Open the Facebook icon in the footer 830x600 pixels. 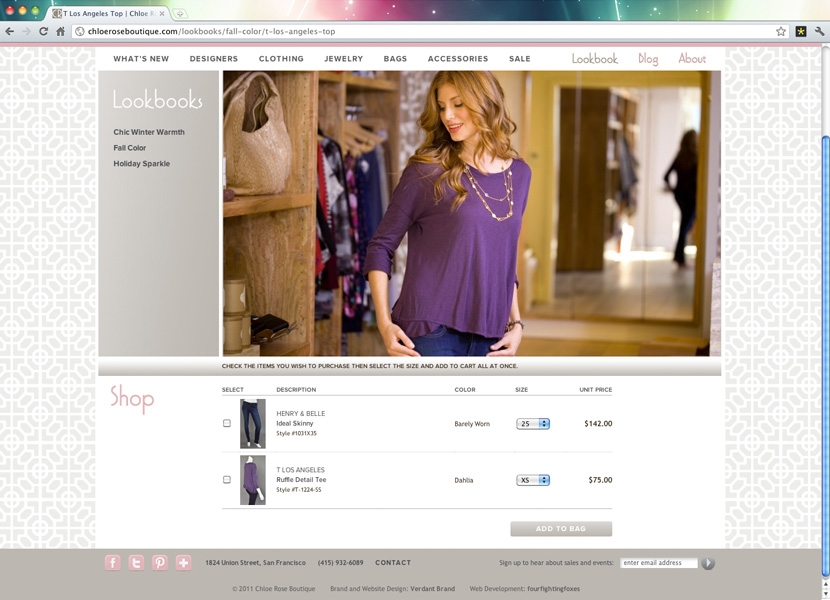[x=113, y=562]
